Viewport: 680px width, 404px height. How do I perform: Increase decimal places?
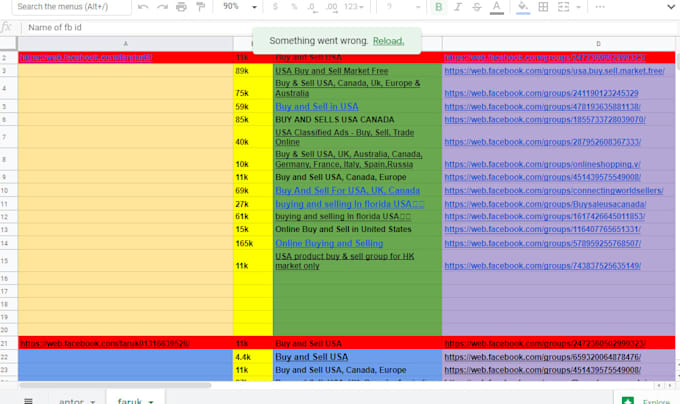[x=331, y=7]
